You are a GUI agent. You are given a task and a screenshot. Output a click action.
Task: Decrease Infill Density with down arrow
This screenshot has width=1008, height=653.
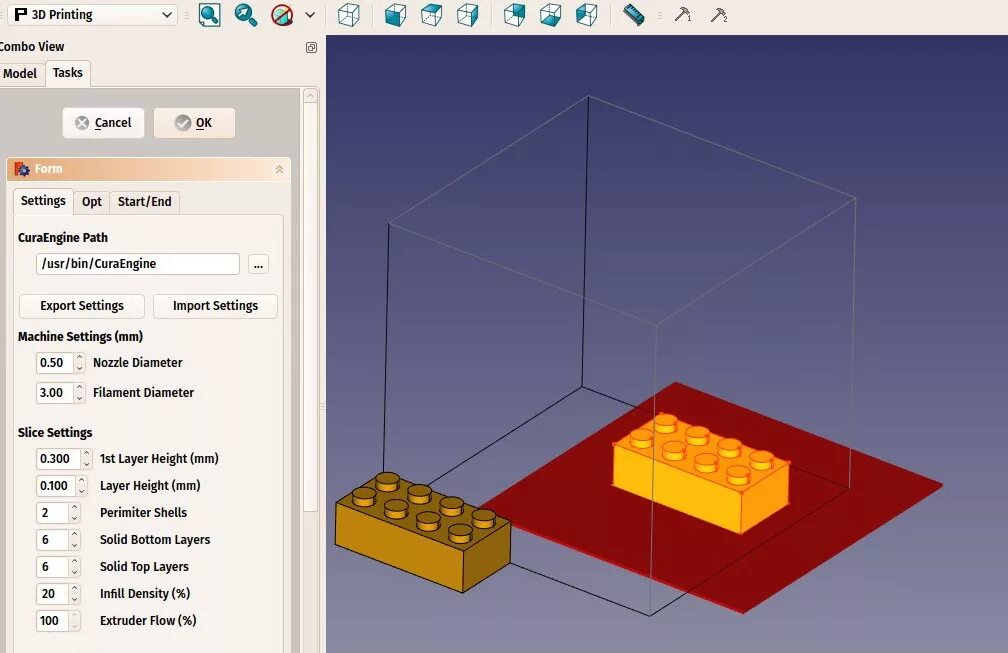coord(75,600)
